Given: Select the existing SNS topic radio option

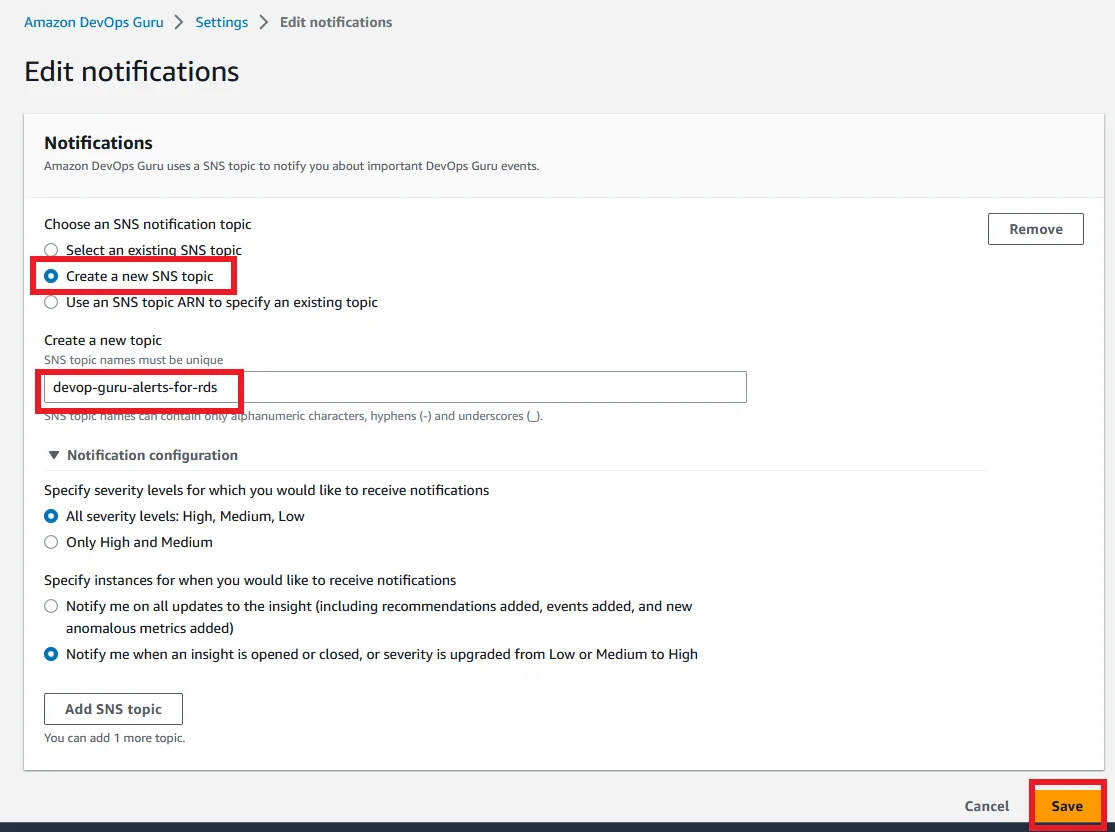Looking at the screenshot, I should 51,250.
